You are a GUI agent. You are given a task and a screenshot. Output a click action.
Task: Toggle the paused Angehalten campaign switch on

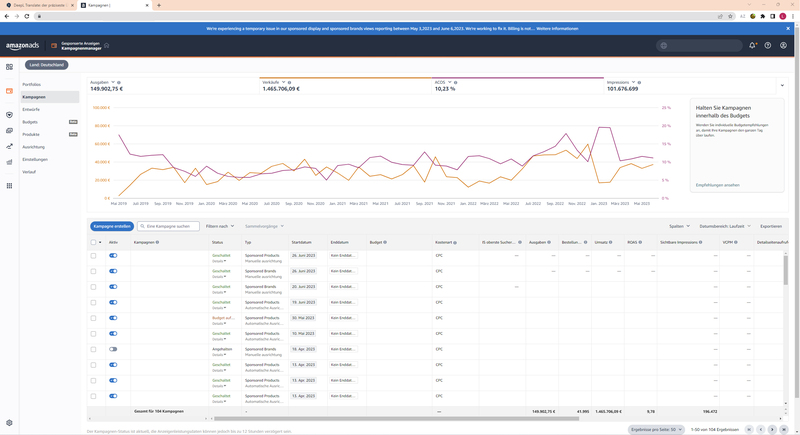(x=113, y=349)
